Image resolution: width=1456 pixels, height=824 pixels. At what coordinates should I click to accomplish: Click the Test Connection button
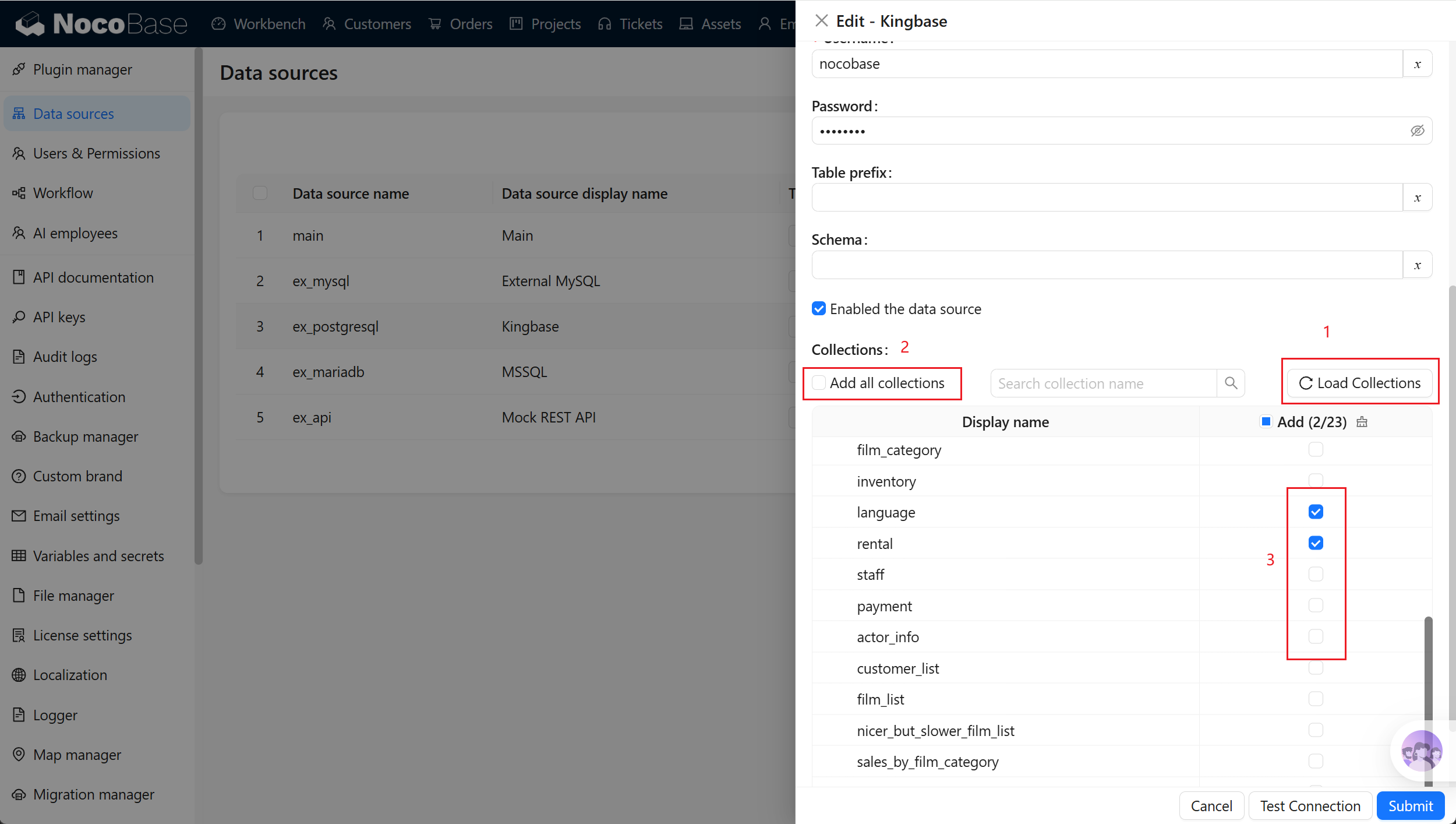tap(1310, 806)
